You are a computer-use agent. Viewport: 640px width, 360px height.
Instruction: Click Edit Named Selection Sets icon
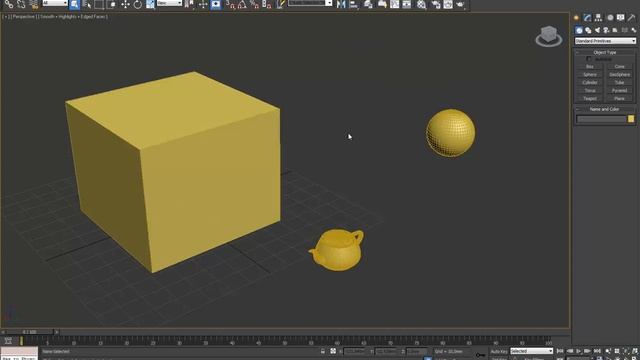280,4
